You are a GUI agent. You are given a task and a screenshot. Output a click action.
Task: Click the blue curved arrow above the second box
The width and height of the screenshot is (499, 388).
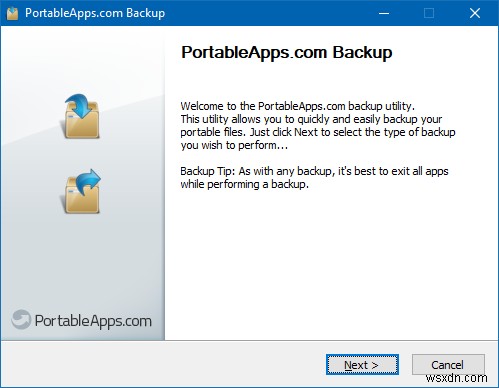(88, 182)
